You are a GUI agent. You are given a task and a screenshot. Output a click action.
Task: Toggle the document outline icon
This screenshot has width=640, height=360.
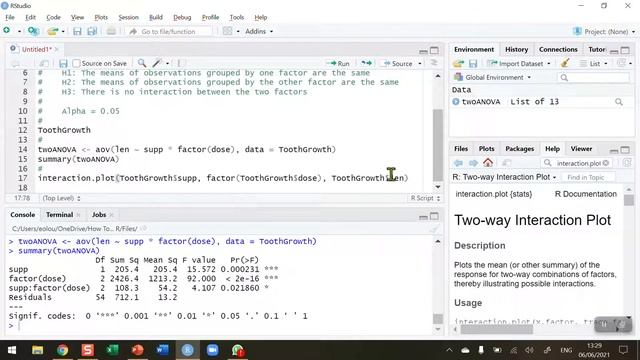coord(434,63)
